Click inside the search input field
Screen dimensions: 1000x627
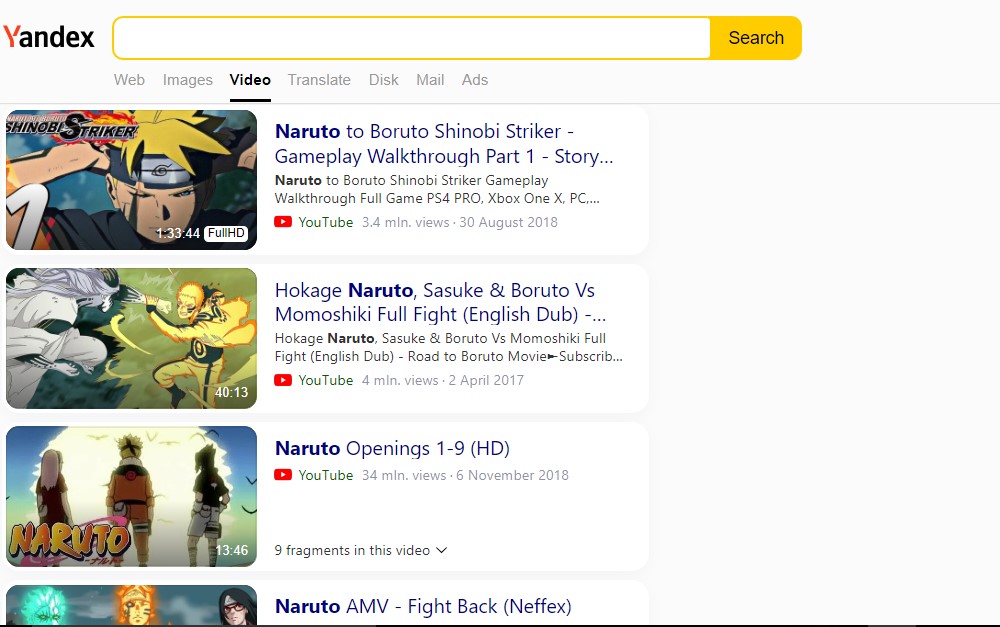pos(412,37)
